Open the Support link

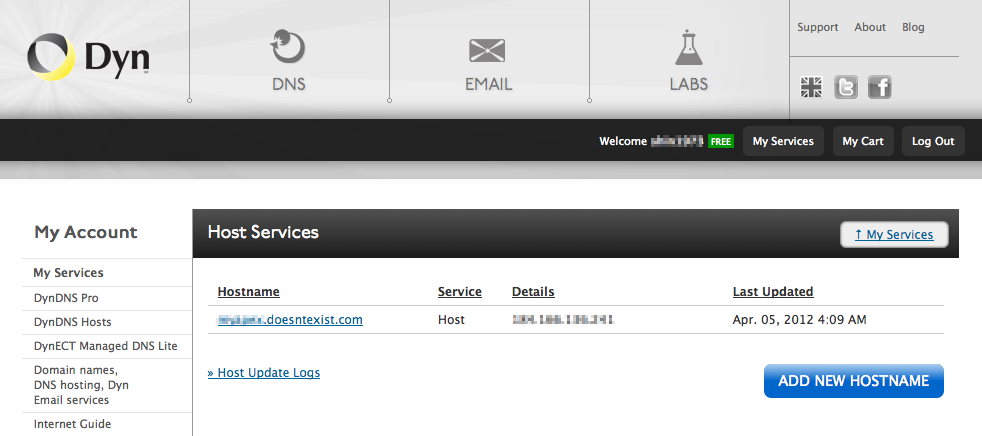(817, 27)
